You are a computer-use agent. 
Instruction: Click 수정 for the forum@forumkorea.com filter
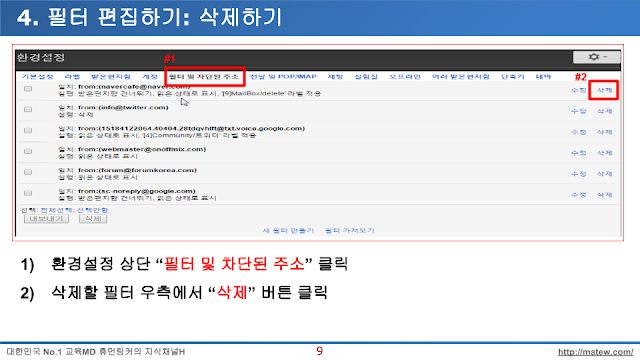point(579,174)
